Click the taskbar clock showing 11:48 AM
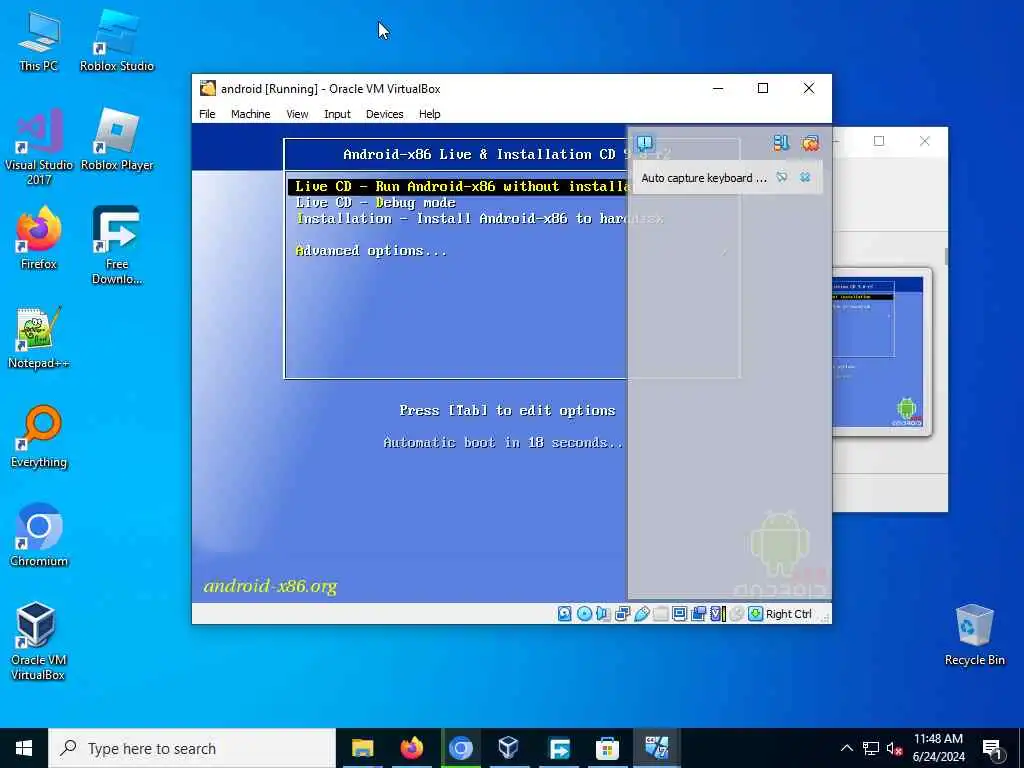Screen dimensions: 1024x768 [x=938, y=748]
